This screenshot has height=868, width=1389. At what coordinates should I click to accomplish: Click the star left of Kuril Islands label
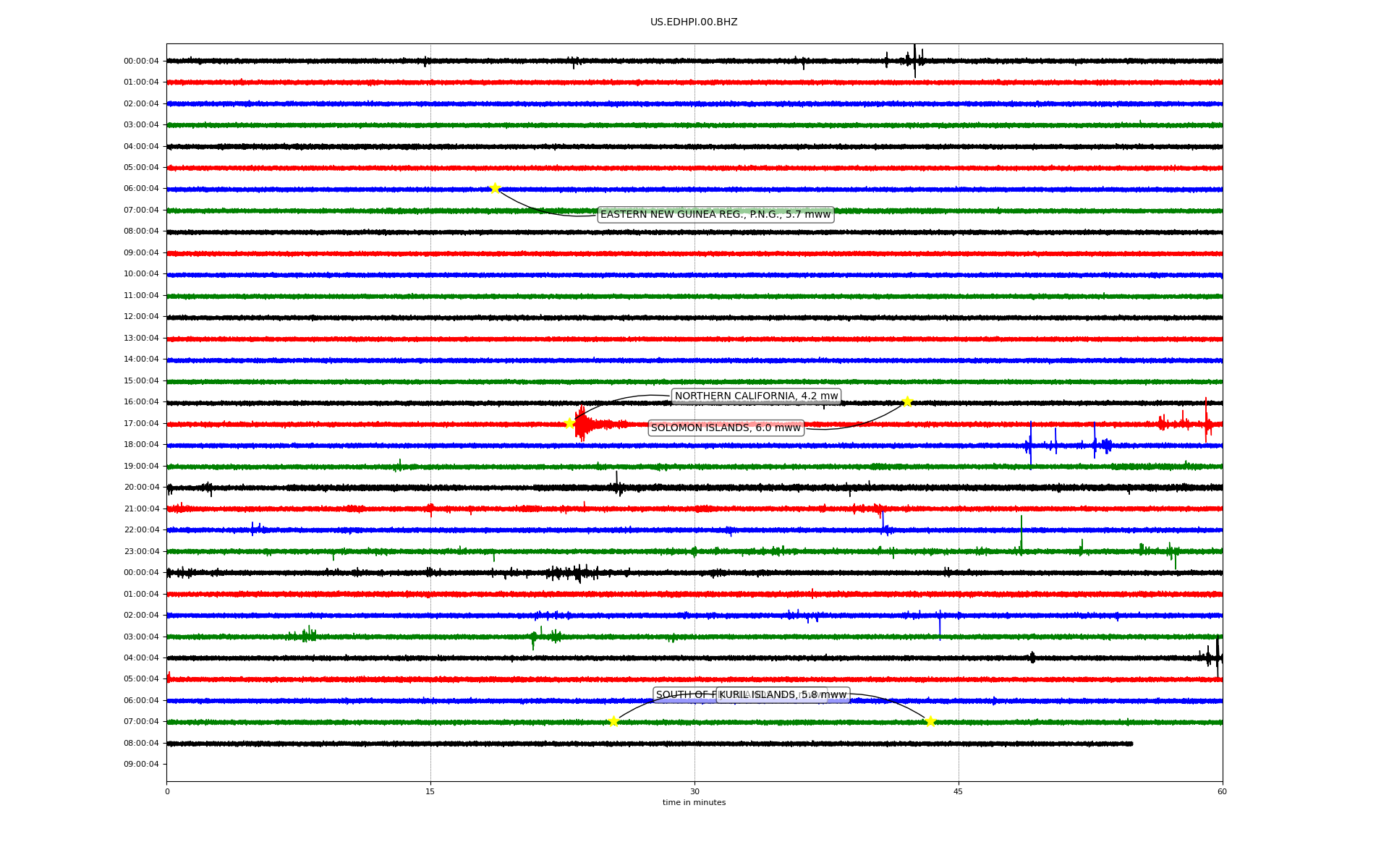[613, 721]
